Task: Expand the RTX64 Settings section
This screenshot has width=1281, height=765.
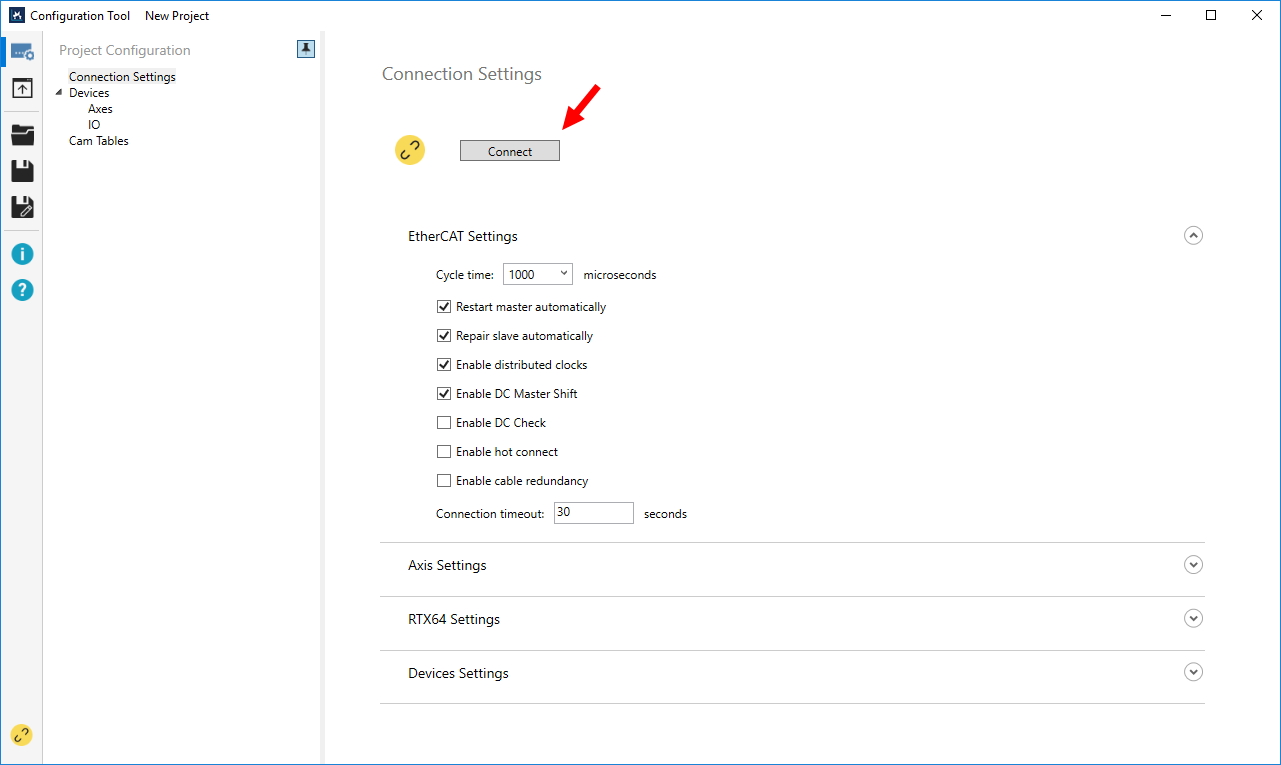Action: click(x=1193, y=619)
